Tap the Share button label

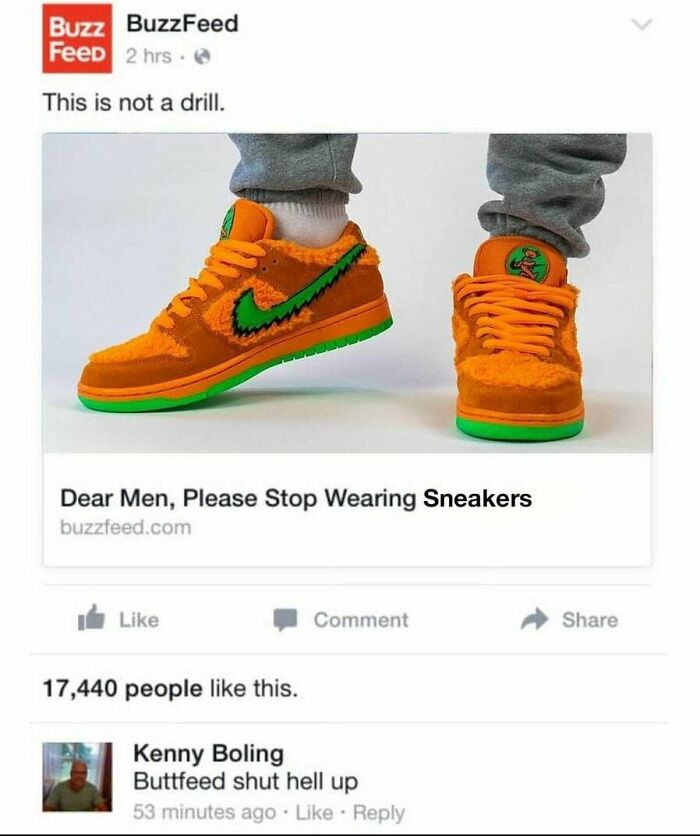click(x=590, y=620)
